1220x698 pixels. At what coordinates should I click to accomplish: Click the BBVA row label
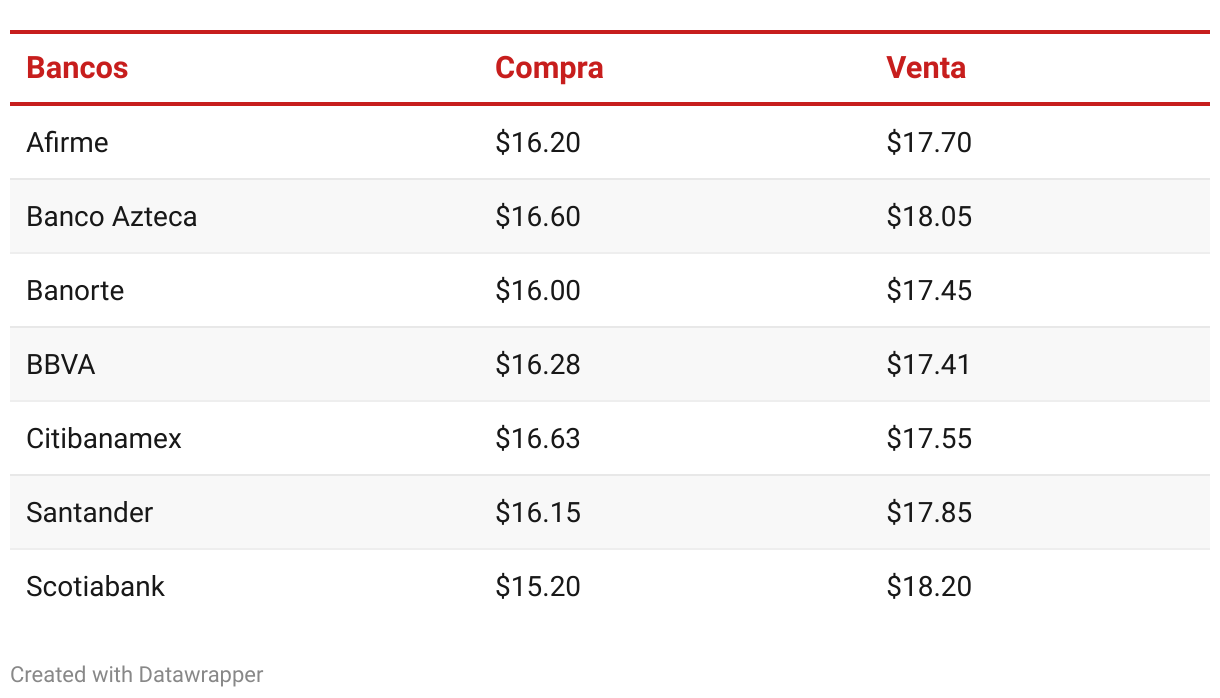[61, 364]
